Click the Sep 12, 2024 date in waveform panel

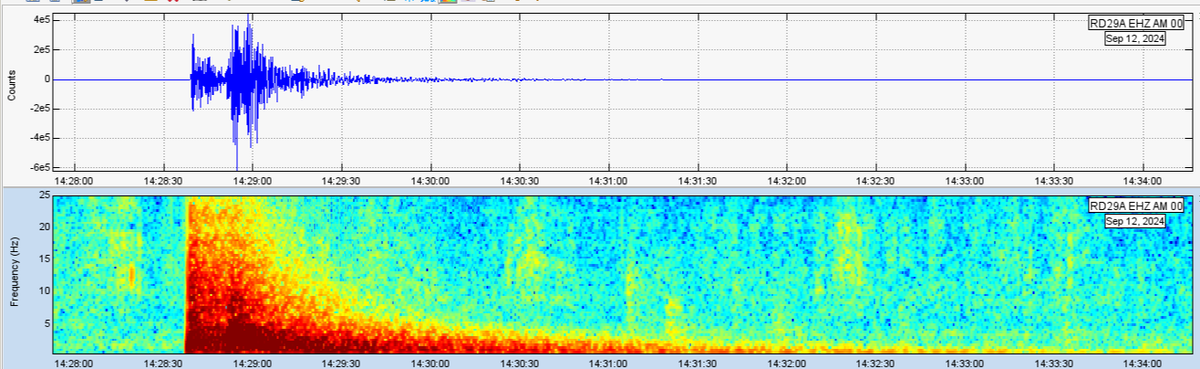(x=1134, y=39)
